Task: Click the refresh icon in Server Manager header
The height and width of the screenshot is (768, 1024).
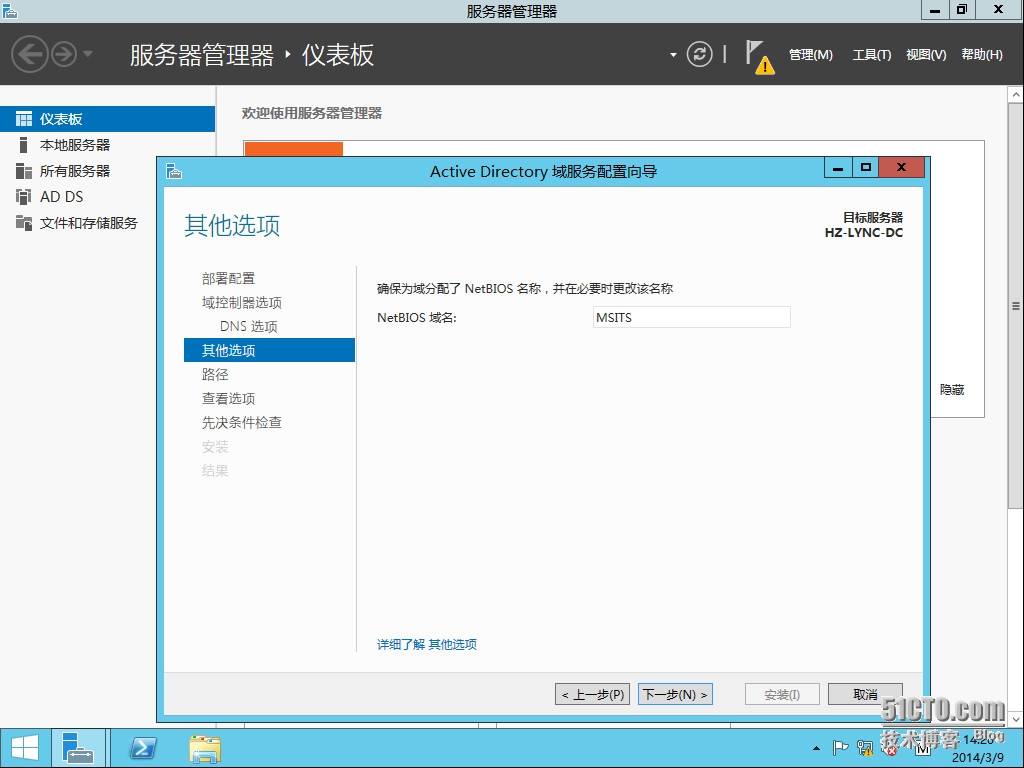Action: [x=699, y=54]
